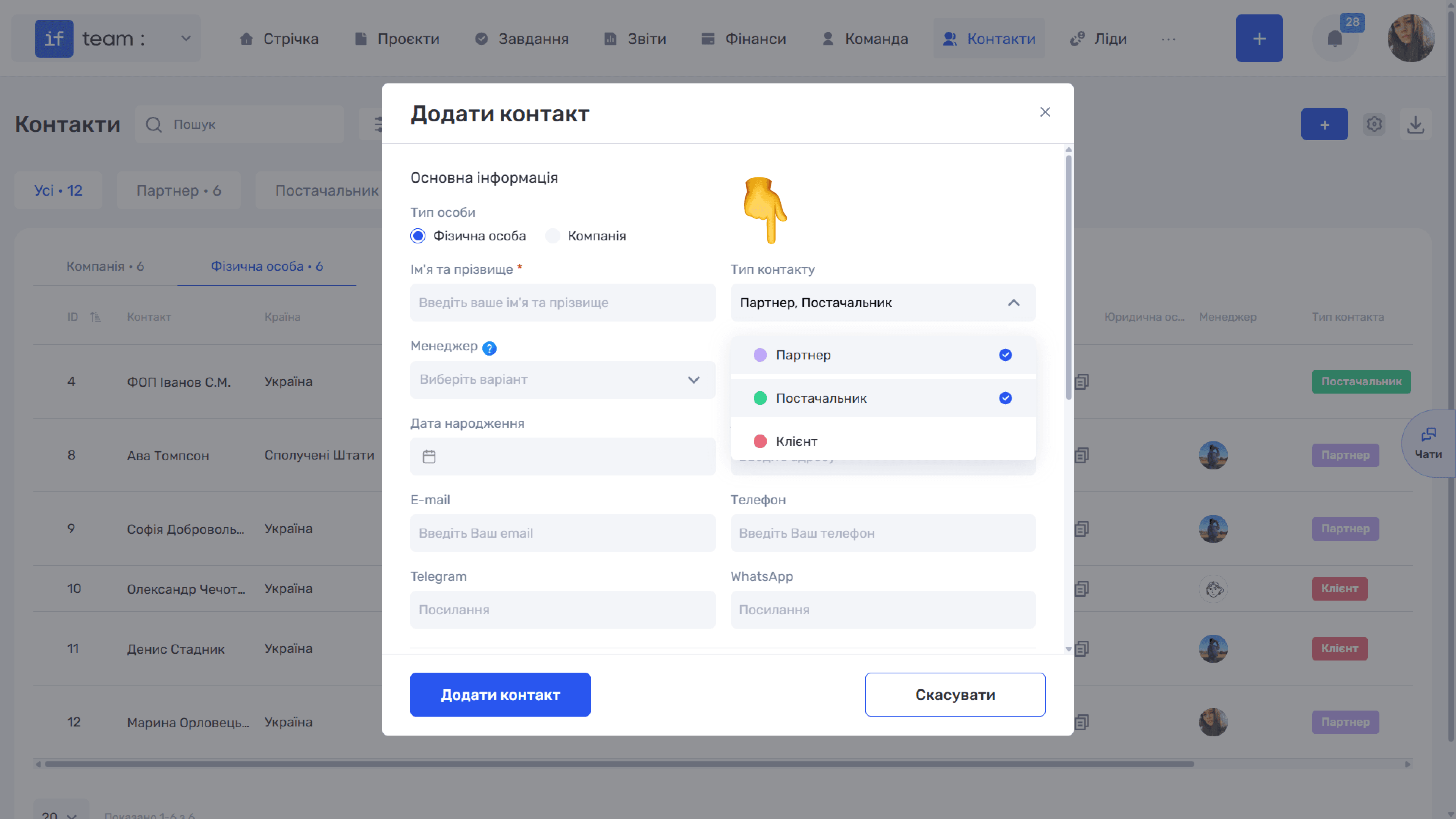Click the table horizontal scrollbar
Image resolution: width=1456 pixels, height=819 pixels.
[619, 764]
